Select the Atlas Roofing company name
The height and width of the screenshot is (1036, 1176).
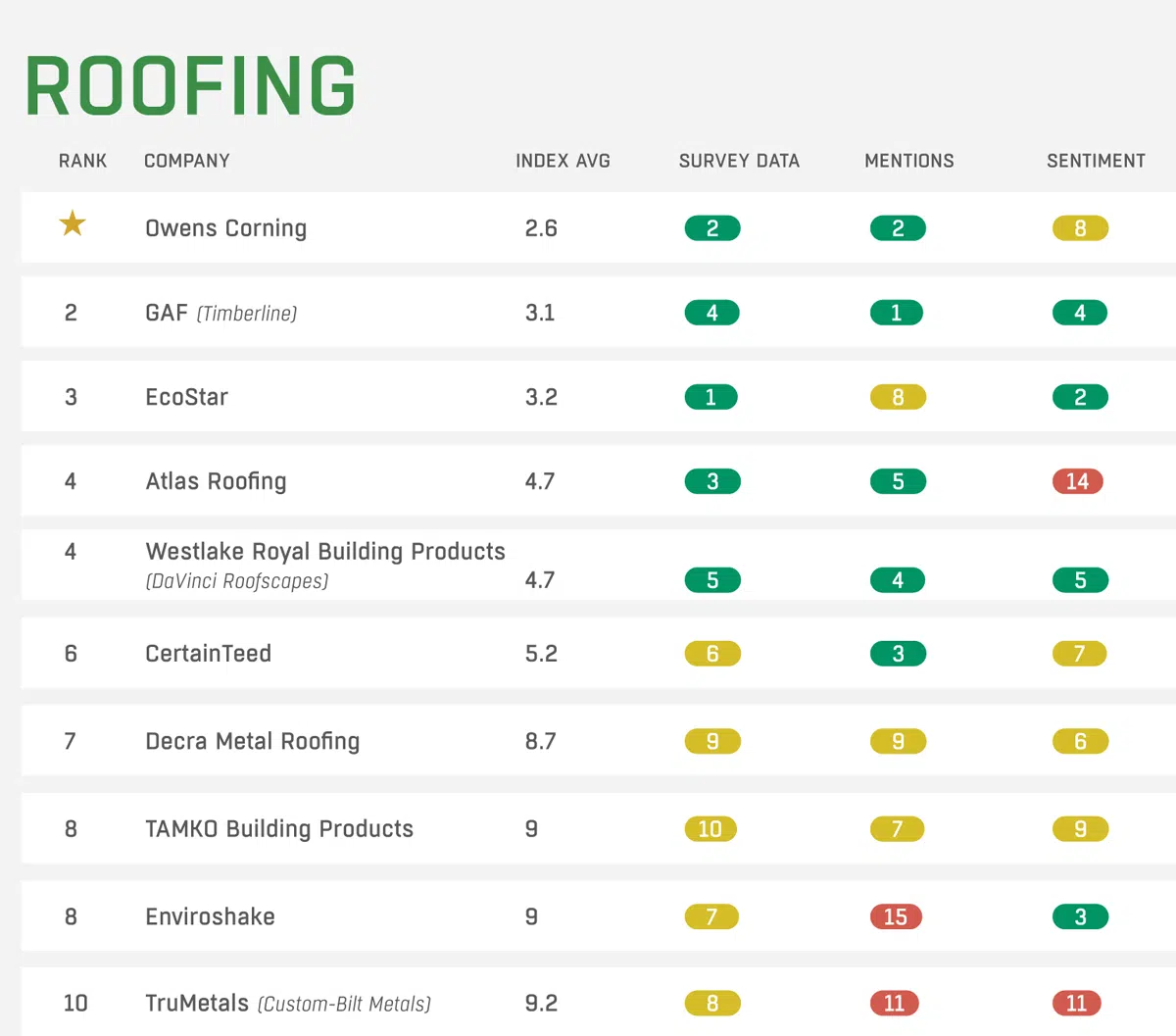pos(216,481)
